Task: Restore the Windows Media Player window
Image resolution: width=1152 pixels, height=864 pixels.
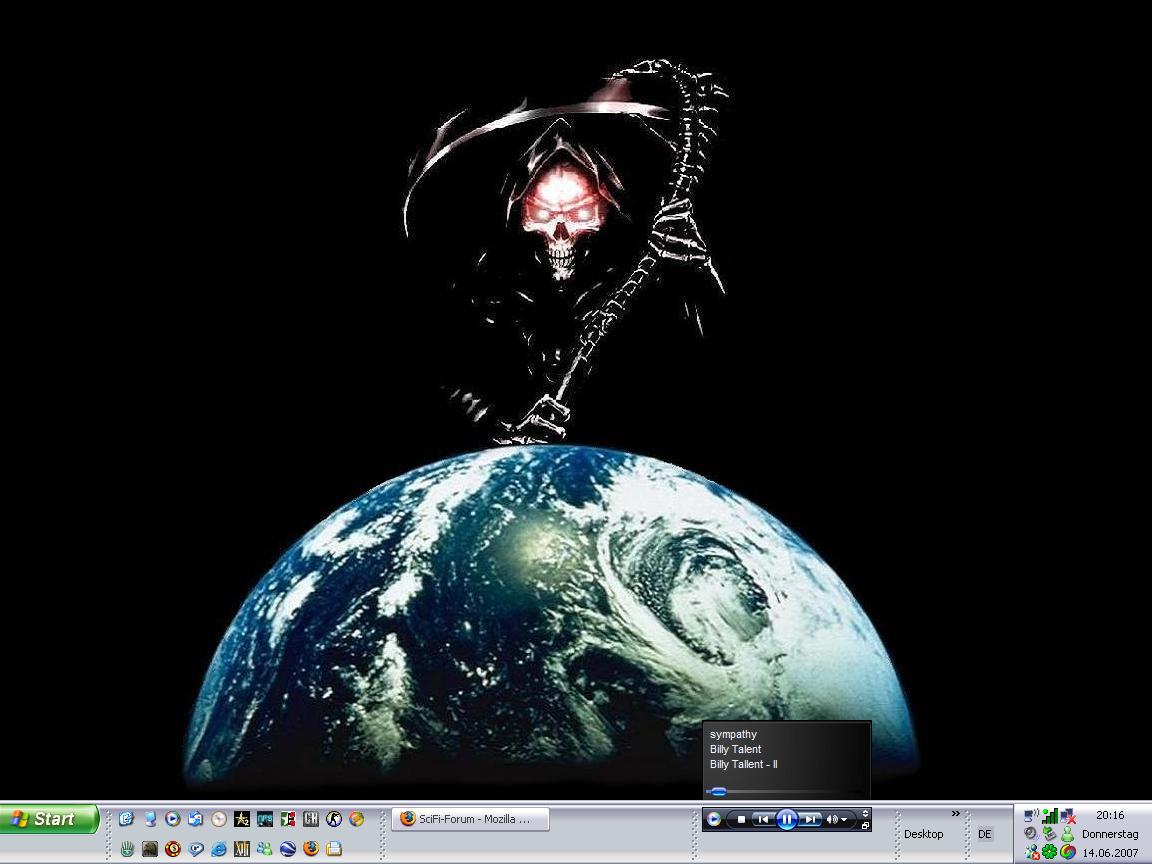Action: (x=865, y=826)
